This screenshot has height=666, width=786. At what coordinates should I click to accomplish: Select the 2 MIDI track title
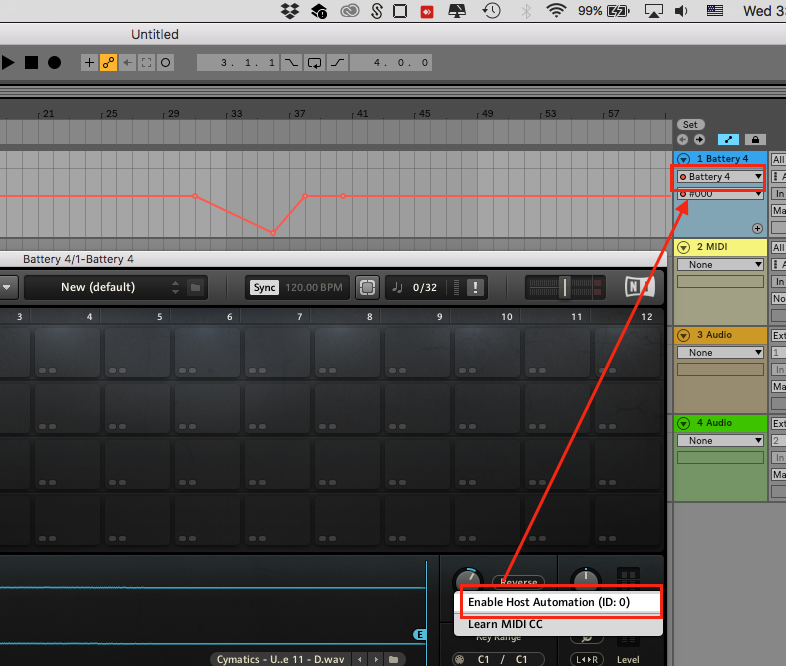coord(712,247)
